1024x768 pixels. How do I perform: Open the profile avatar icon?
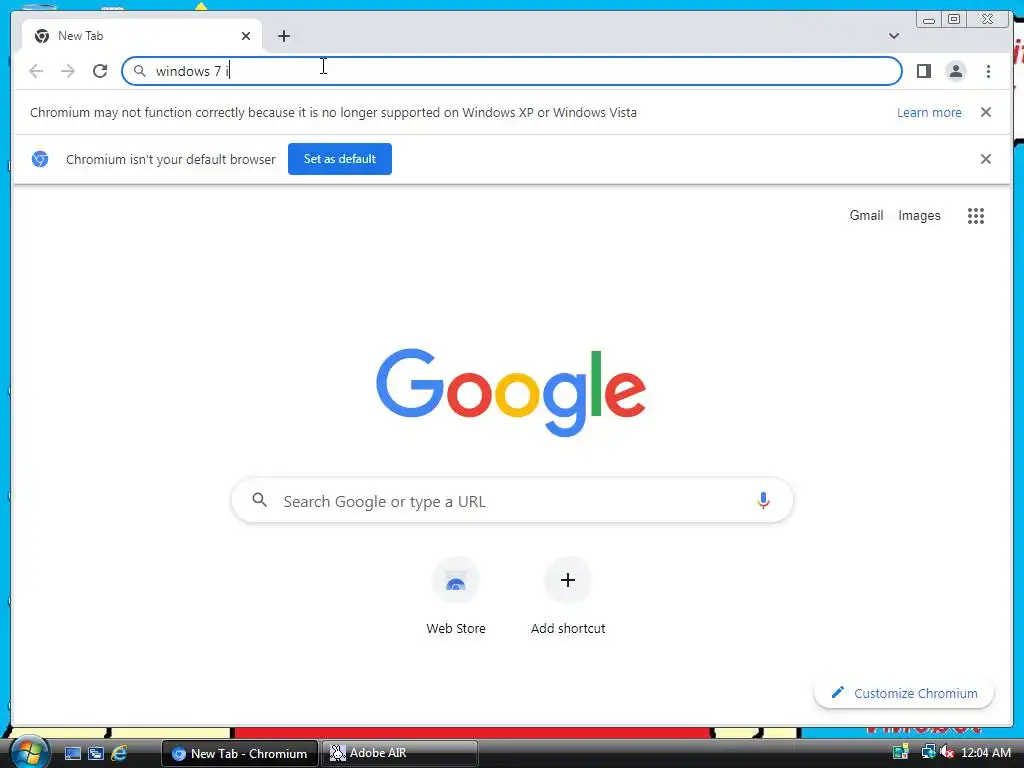(955, 71)
